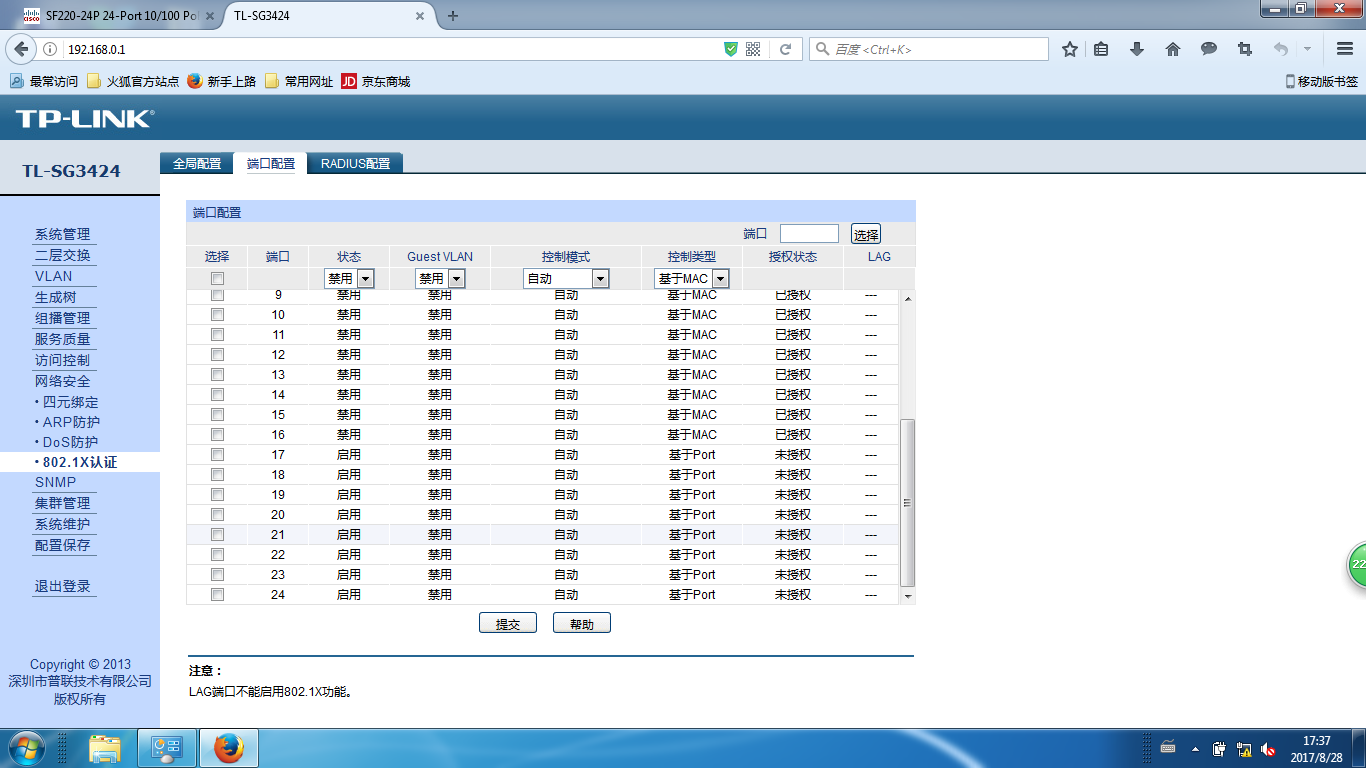Switch to the 全局配置 tab

pyautogui.click(x=197, y=164)
